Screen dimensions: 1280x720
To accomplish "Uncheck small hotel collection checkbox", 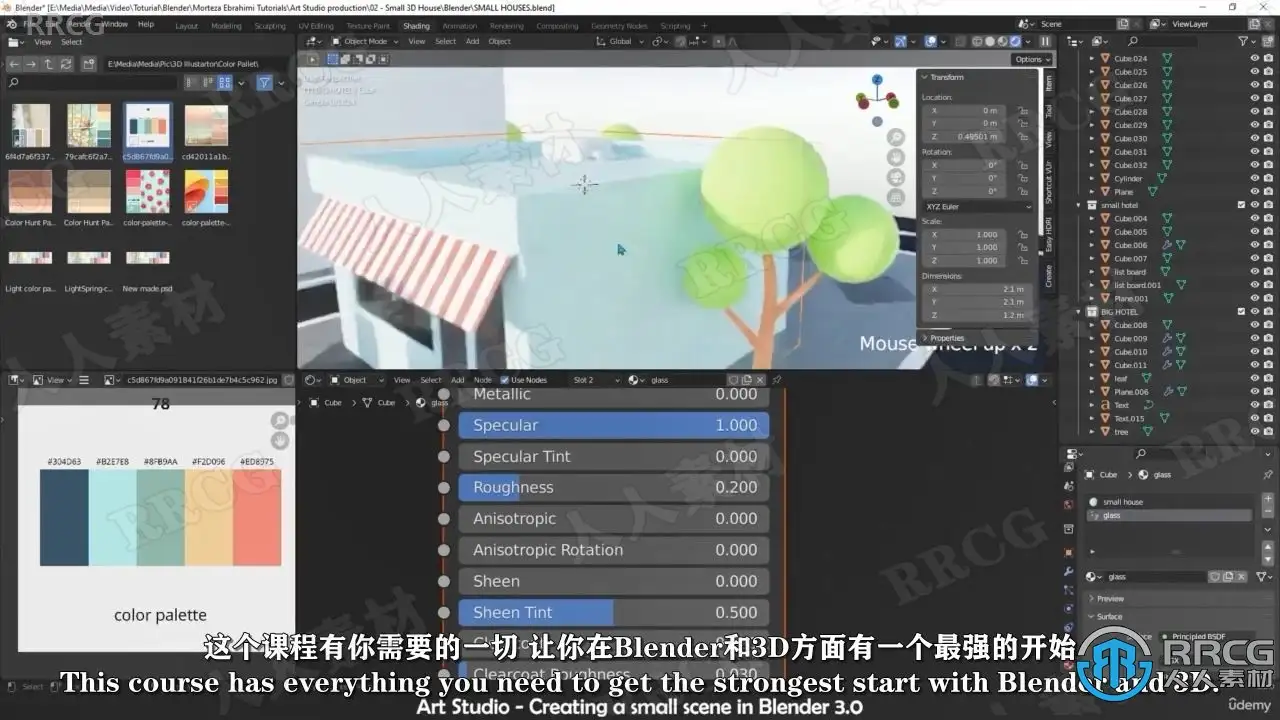I will tap(1242, 205).
